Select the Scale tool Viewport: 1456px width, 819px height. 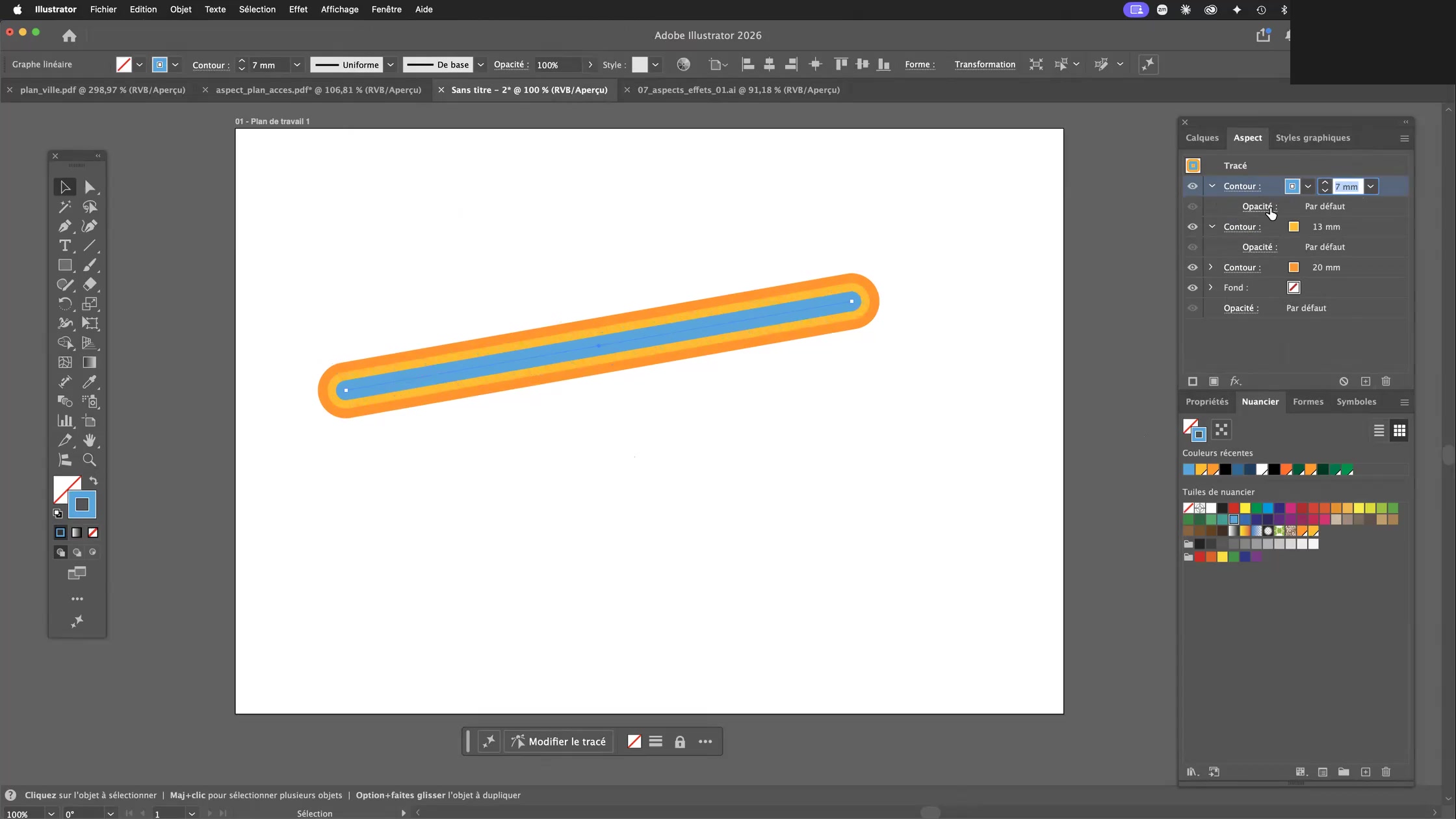point(90,304)
